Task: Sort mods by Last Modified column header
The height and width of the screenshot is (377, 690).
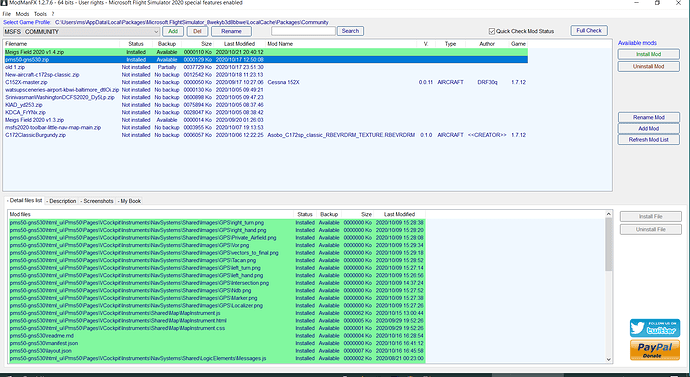Action: 239,44
